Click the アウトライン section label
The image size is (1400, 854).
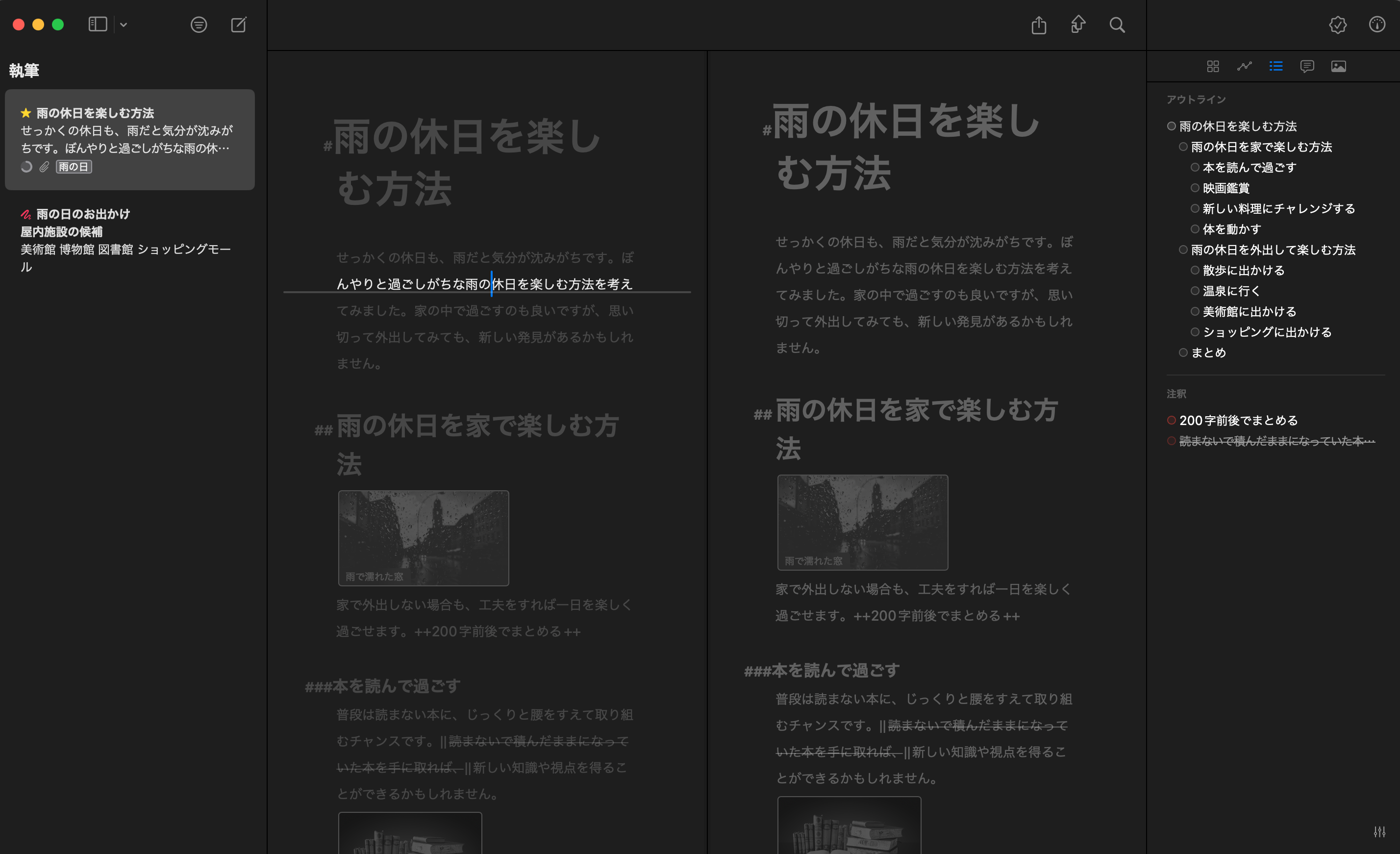pyautogui.click(x=1196, y=100)
